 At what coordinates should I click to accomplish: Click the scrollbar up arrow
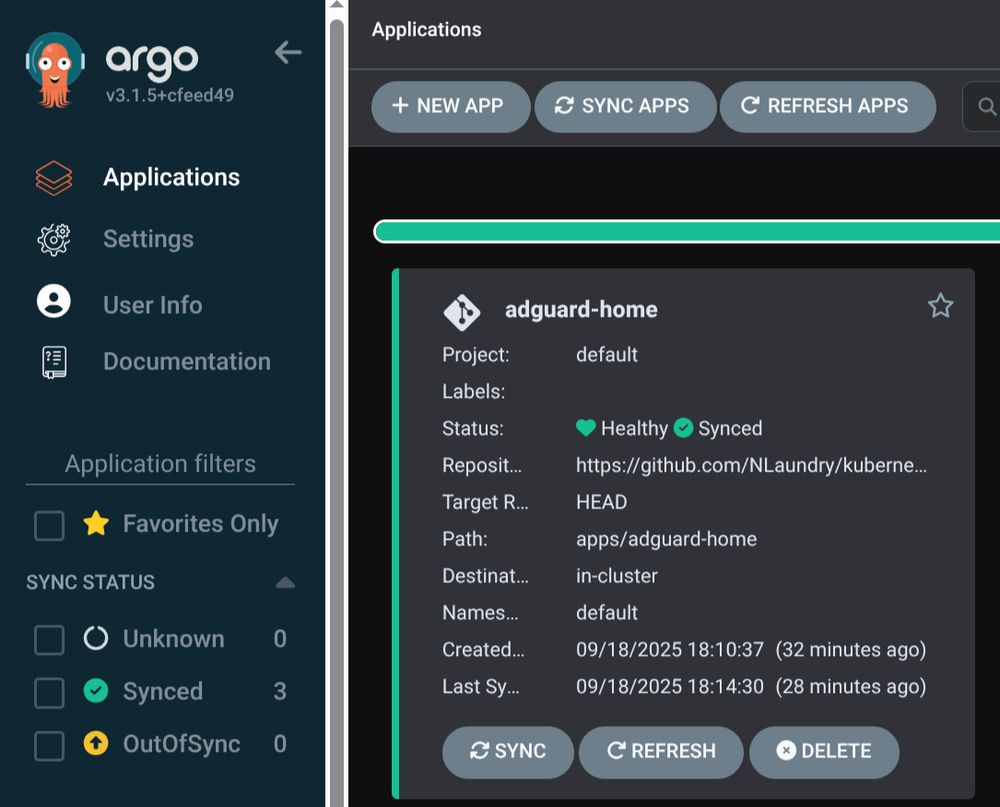point(337,5)
